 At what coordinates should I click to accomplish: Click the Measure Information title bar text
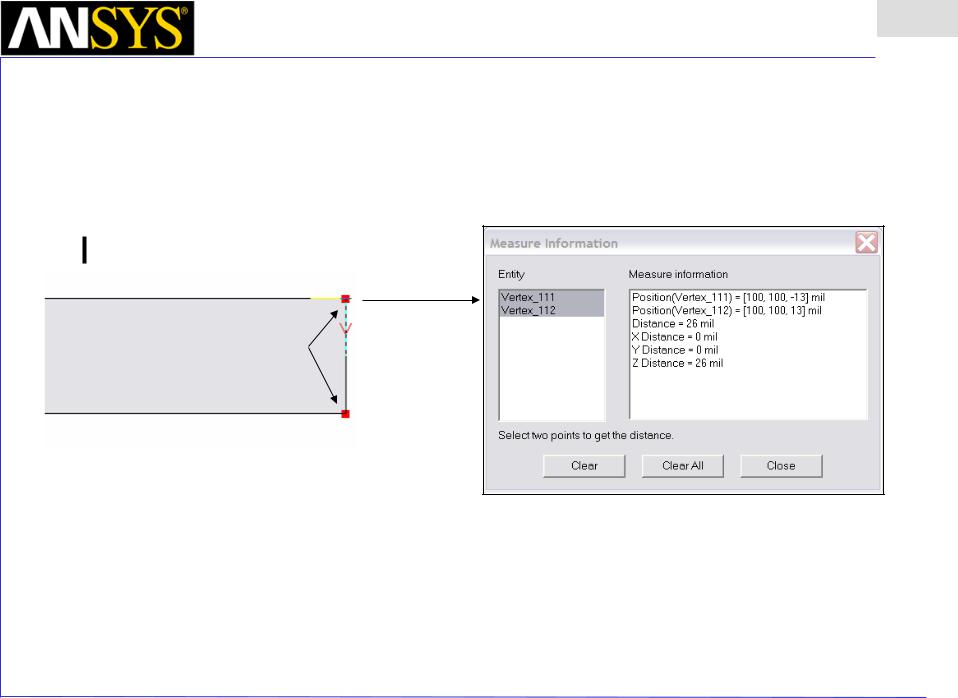tap(554, 243)
